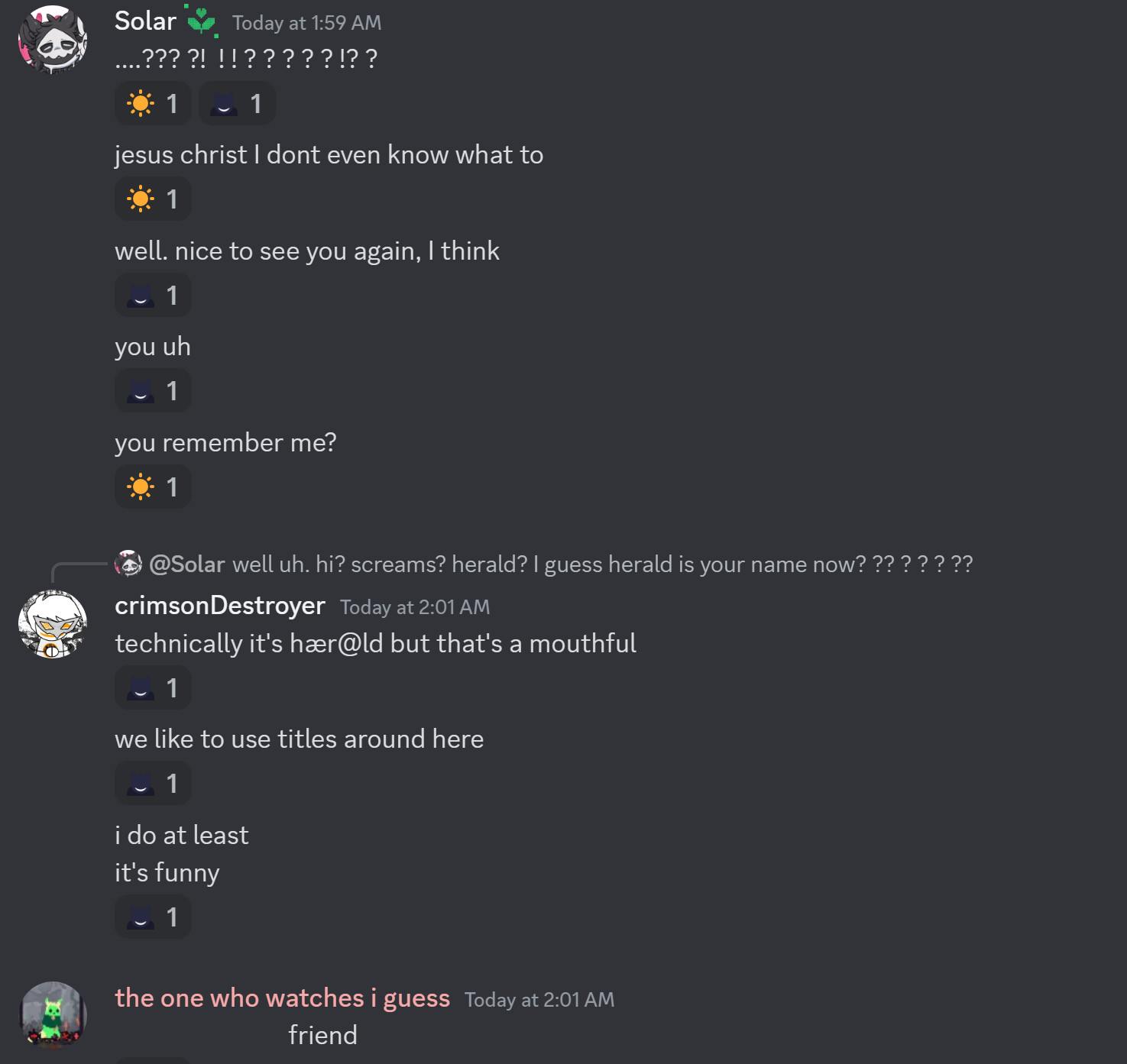Screen dimensions: 1127x1064
Task: Click the 'Today at 1:59 AM' timestamp
Action: 307,23
